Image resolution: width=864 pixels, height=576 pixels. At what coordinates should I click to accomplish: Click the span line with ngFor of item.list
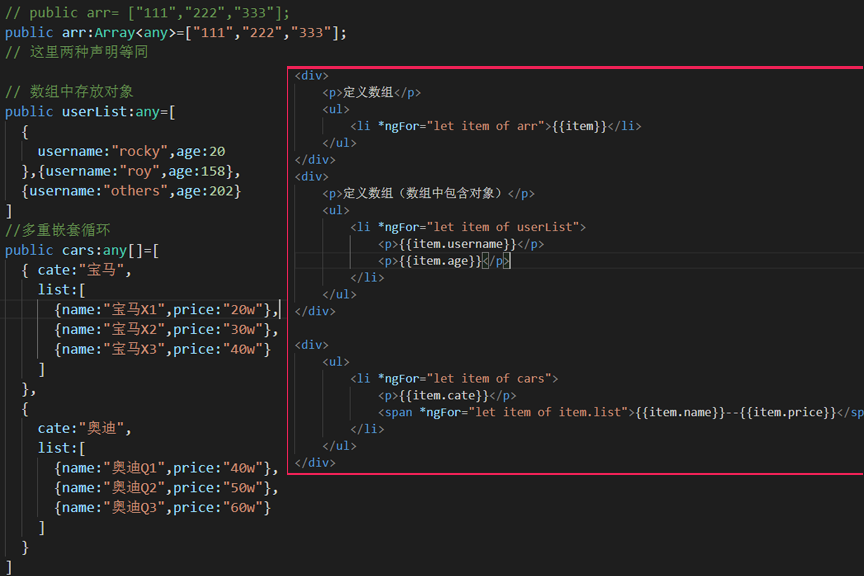(x=620, y=412)
